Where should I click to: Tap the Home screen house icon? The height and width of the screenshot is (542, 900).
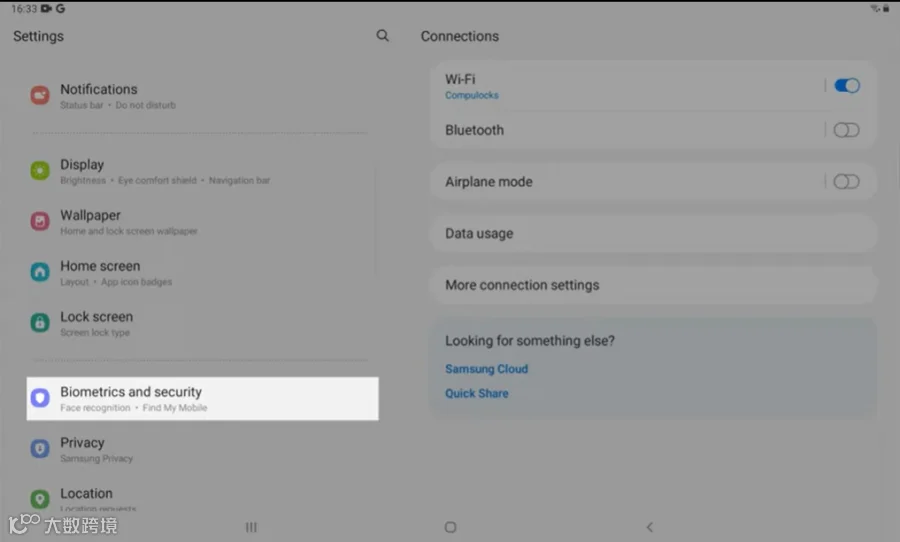tap(40, 272)
